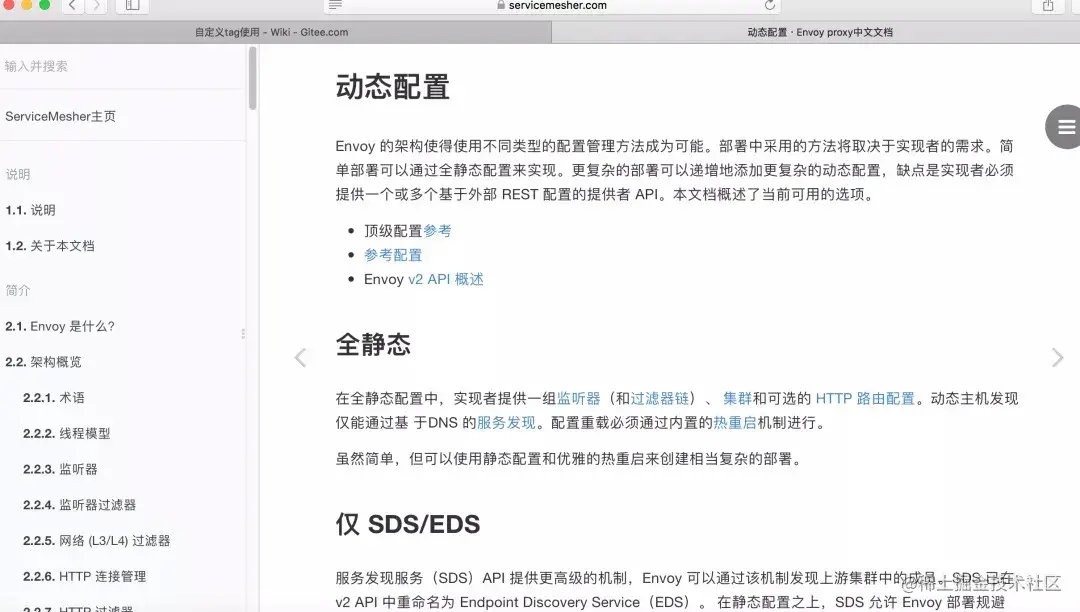Go to next page via right chevron arrow
The height and width of the screenshot is (612, 1080).
(x=1058, y=356)
